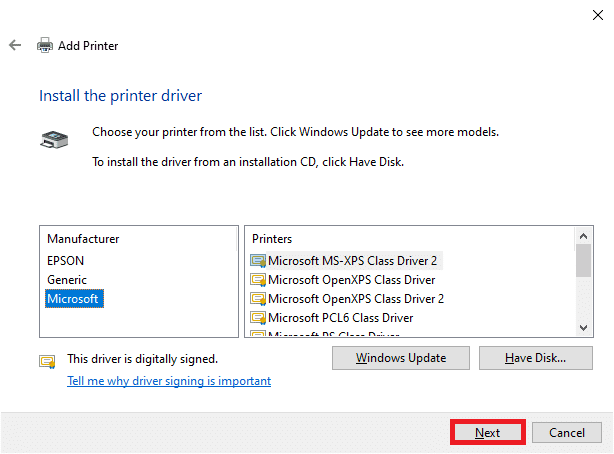Cancel the printer installation
This screenshot has height=454, width=614.
567,432
